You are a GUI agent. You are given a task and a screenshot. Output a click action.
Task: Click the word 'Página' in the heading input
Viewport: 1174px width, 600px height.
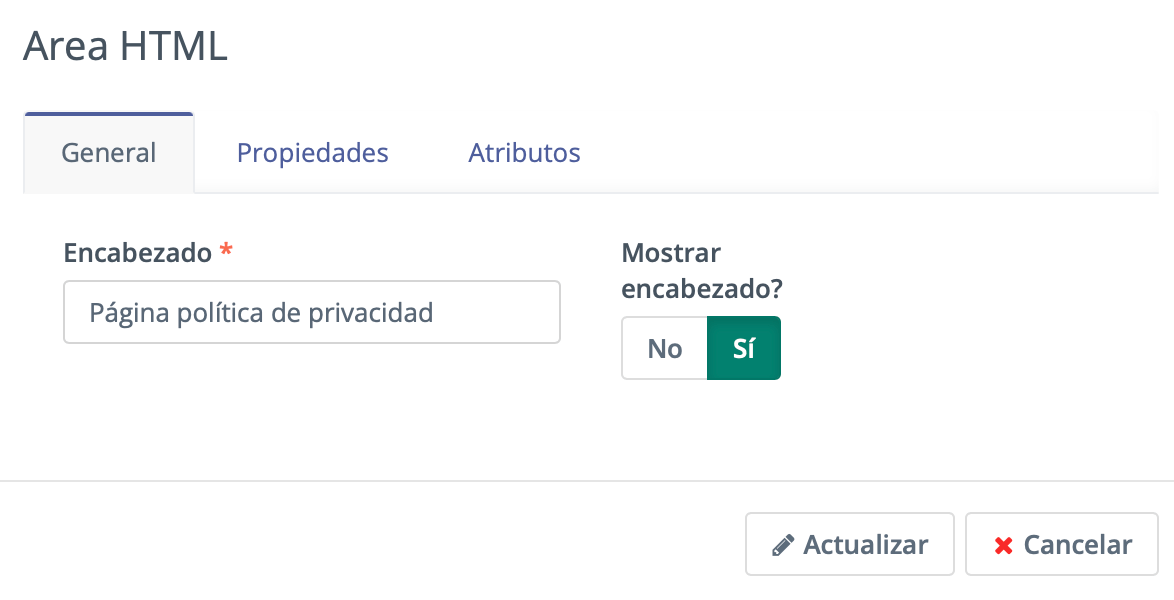(130, 313)
